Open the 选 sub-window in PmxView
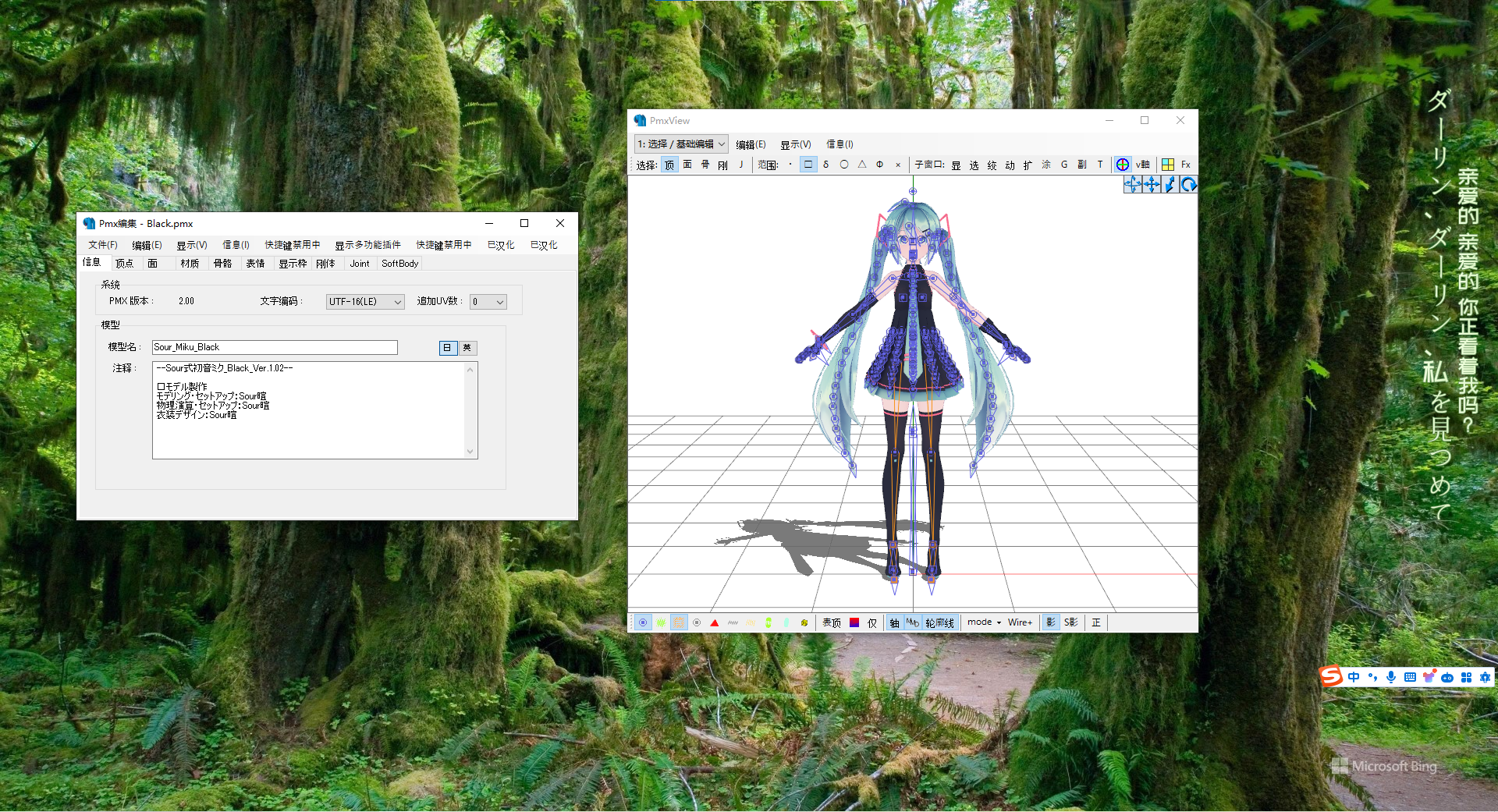Image resolution: width=1498 pixels, height=812 pixels. 974,165
